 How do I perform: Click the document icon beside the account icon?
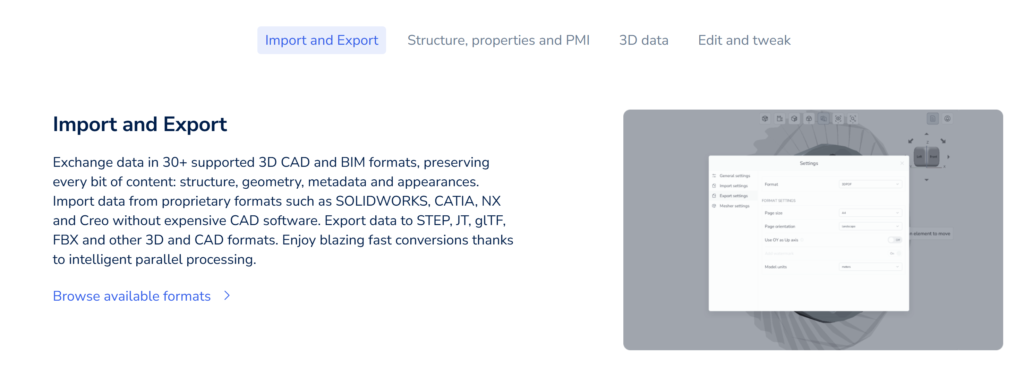click(x=933, y=119)
